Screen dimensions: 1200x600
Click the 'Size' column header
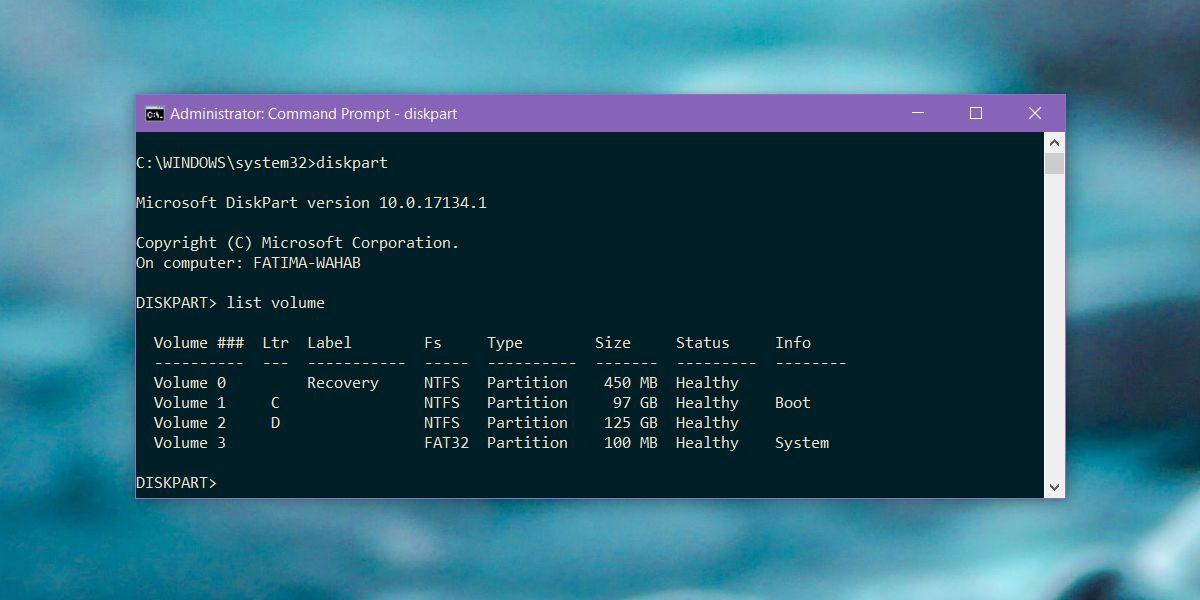coord(613,343)
